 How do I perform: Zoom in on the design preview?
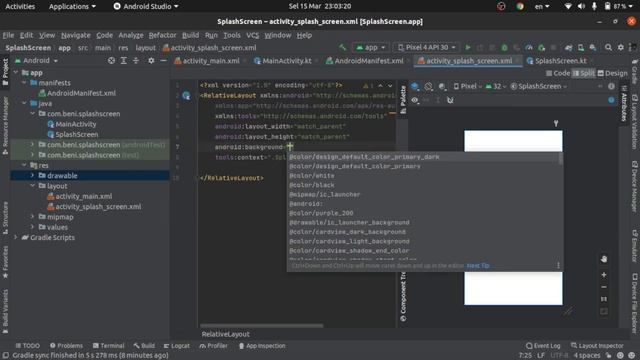604,275
